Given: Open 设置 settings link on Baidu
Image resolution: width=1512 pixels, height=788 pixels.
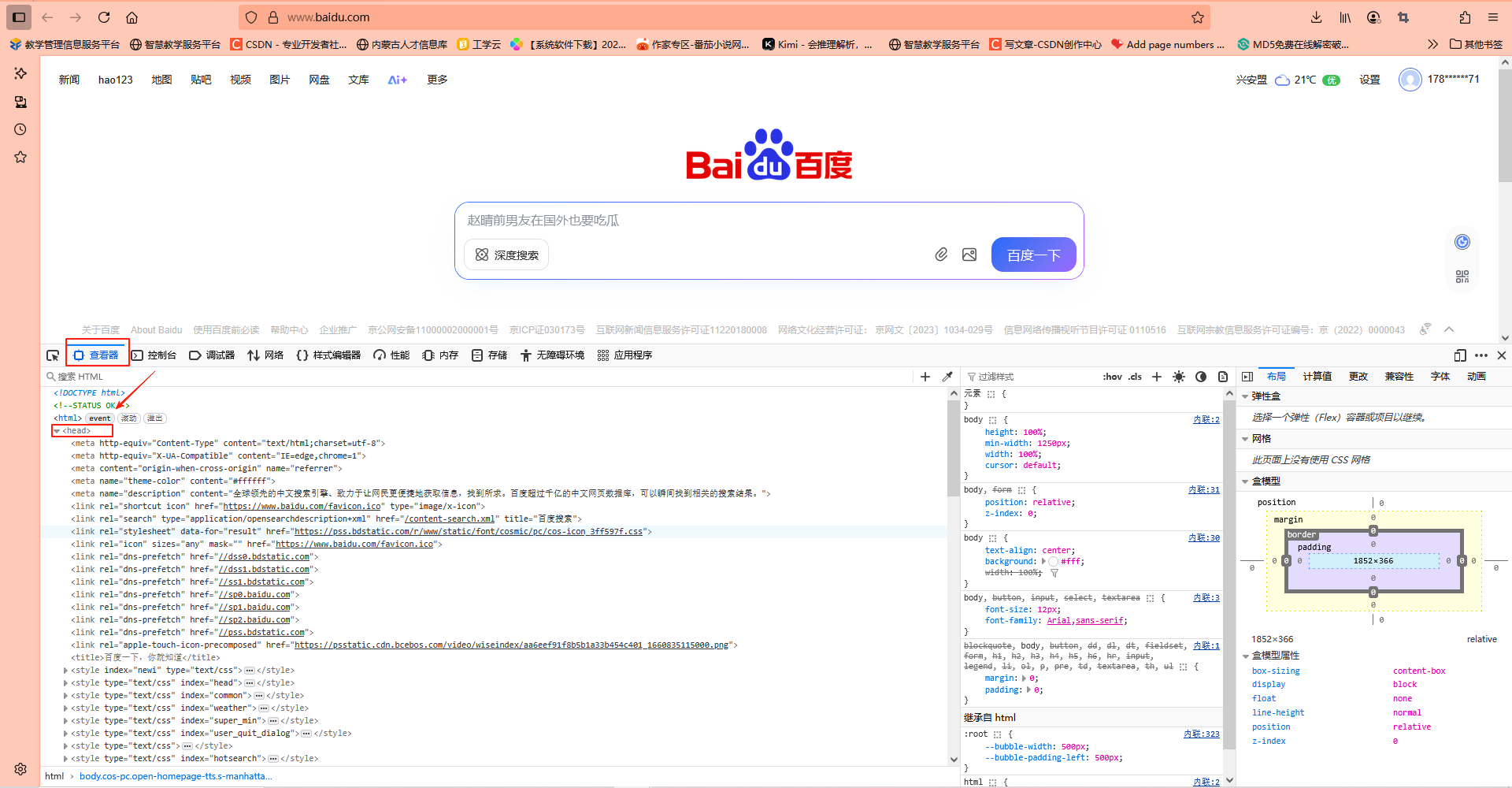Looking at the screenshot, I should coord(1369,80).
